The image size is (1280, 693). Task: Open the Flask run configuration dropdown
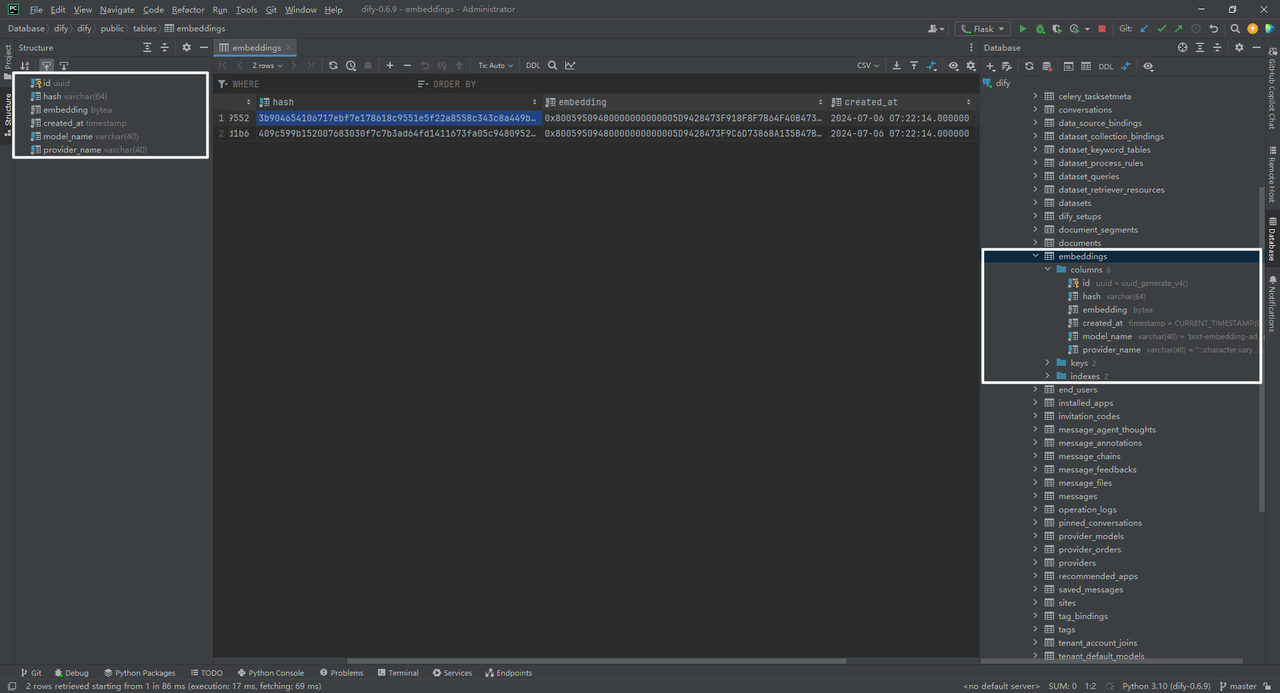pyautogui.click(x=983, y=29)
